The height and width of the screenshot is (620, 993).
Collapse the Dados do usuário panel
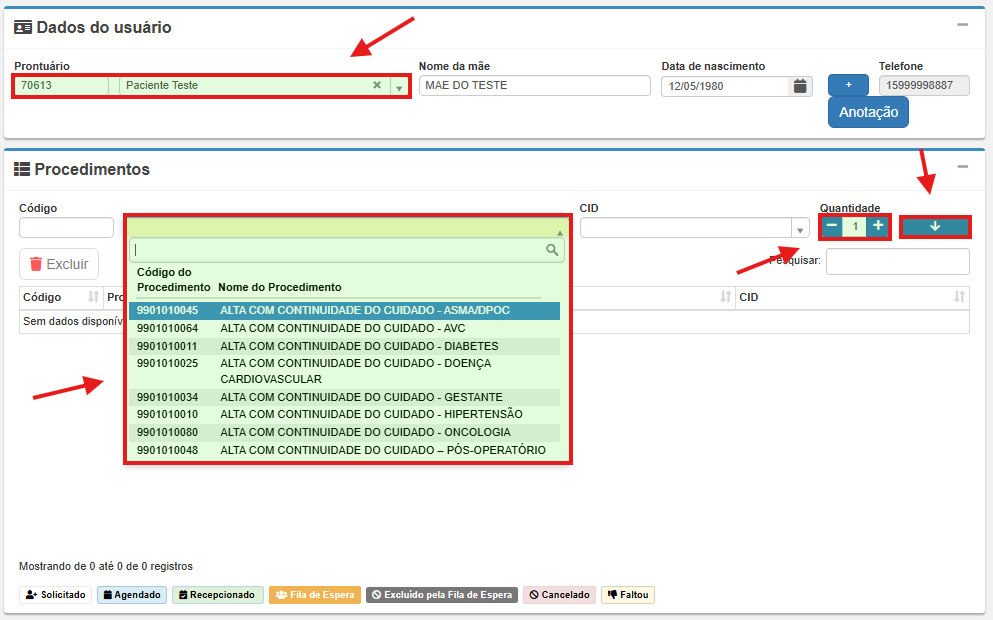pyautogui.click(x=962, y=26)
